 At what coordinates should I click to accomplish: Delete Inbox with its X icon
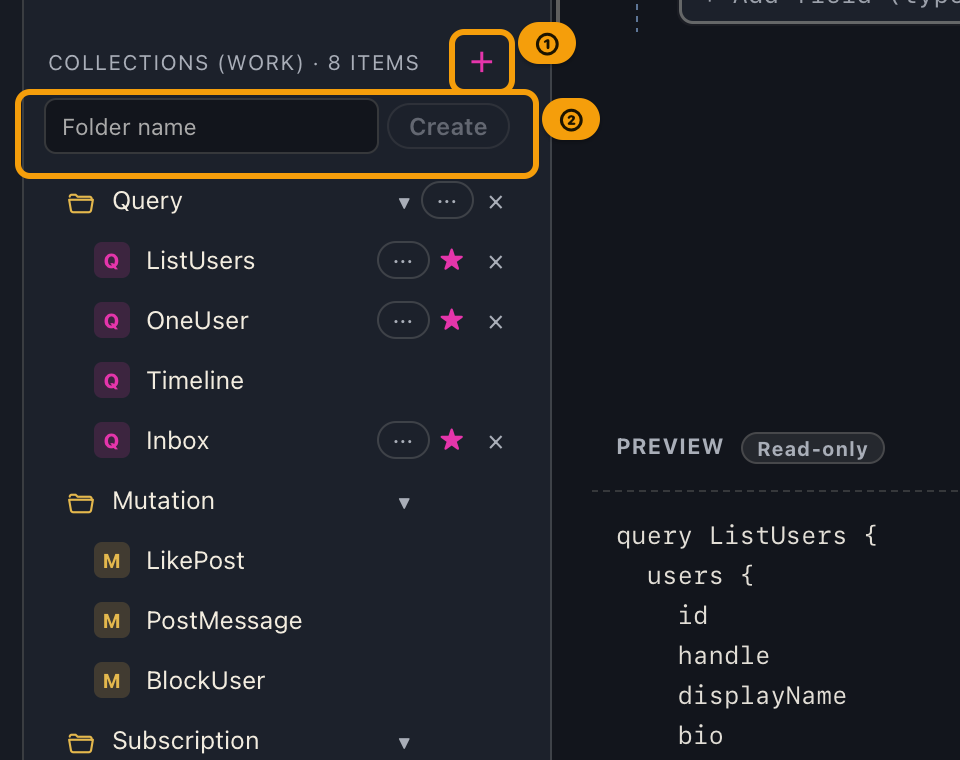[496, 442]
